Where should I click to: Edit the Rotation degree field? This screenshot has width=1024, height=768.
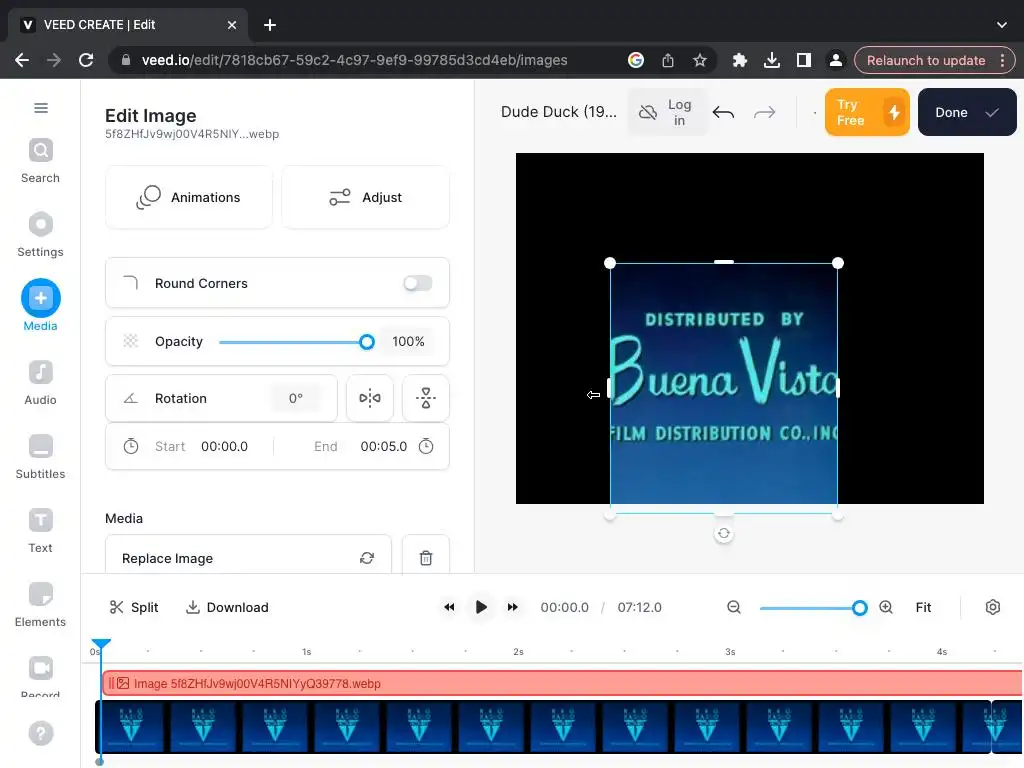pyautogui.click(x=296, y=398)
